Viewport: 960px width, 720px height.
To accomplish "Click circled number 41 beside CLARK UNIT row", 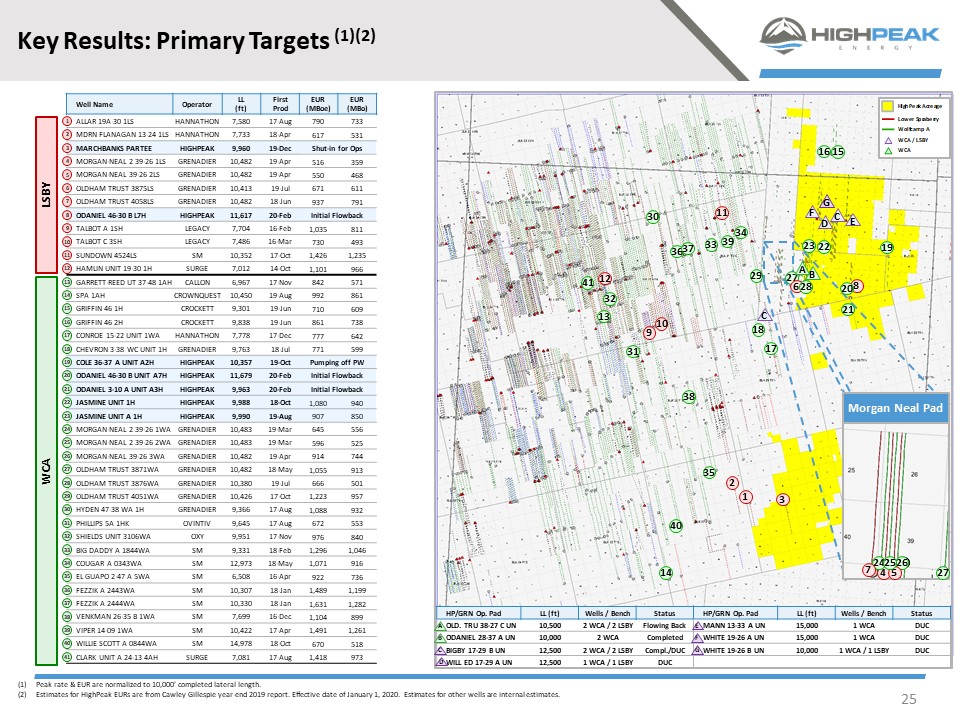I will 67,657.
